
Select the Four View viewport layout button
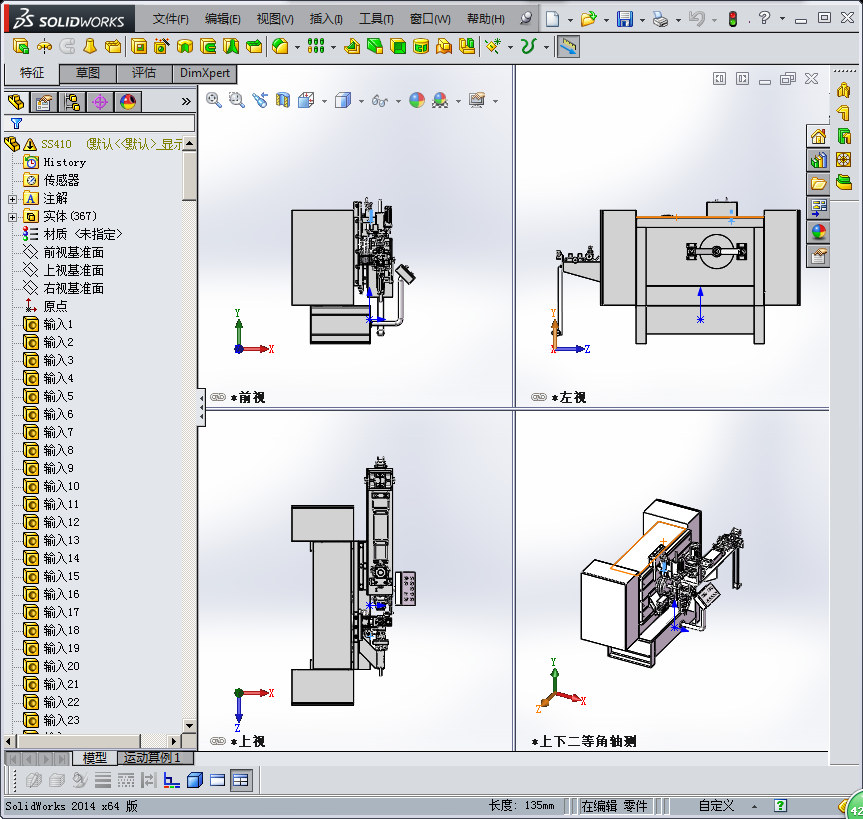[x=241, y=780]
